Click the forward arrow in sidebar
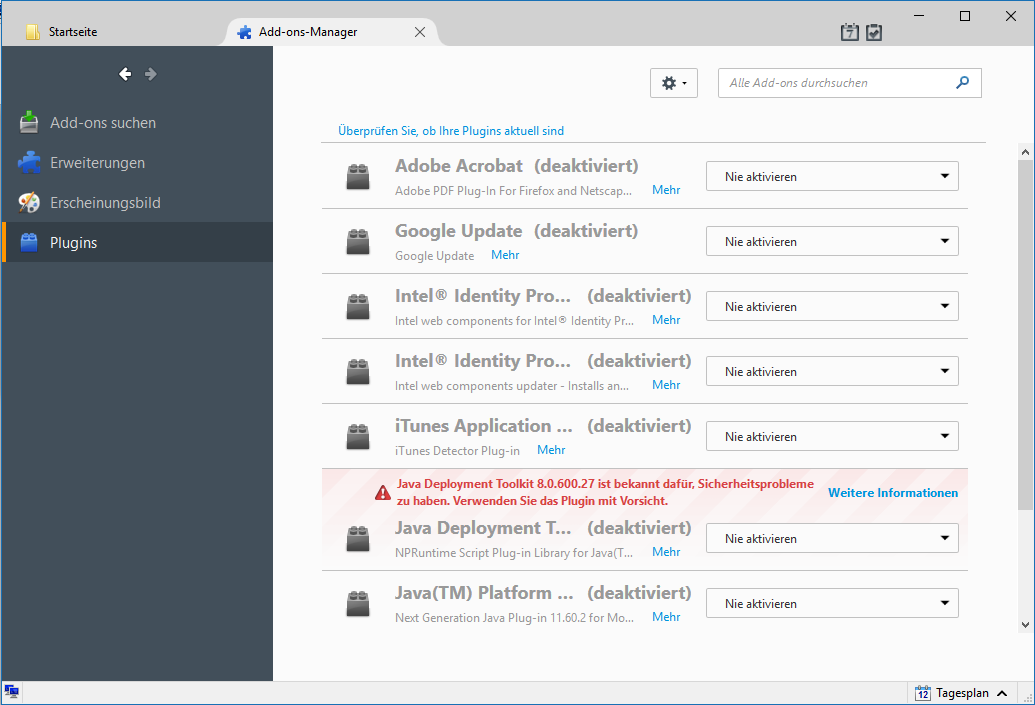This screenshot has width=1035, height=705. point(151,74)
